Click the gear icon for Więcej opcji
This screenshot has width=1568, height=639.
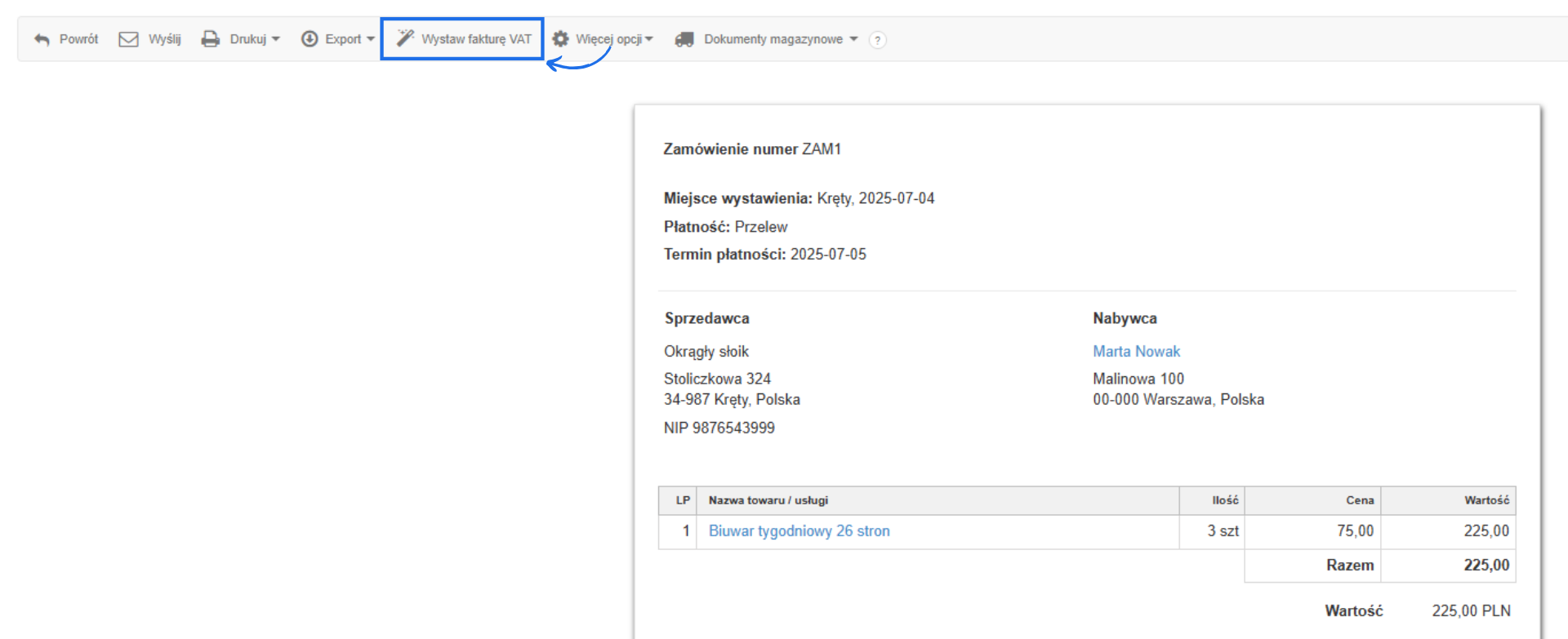point(560,39)
